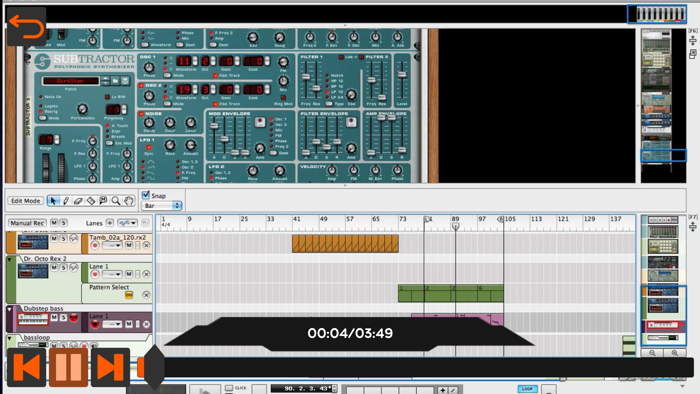Click the Subtractor save patch icon
This screenshot has width=700, height=394.
tap(125, 81)
